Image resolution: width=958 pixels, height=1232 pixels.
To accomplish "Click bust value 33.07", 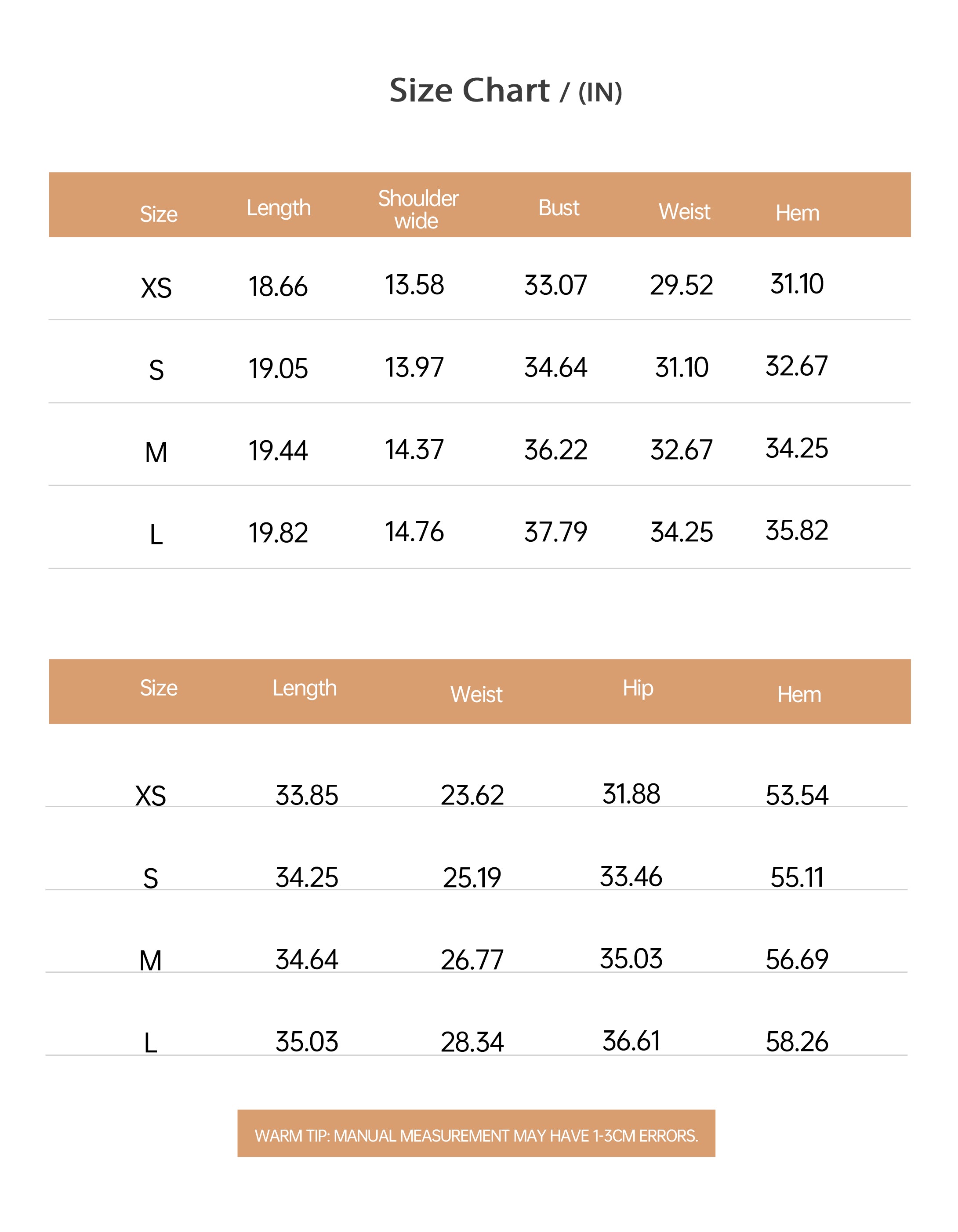I will point(556,285).
